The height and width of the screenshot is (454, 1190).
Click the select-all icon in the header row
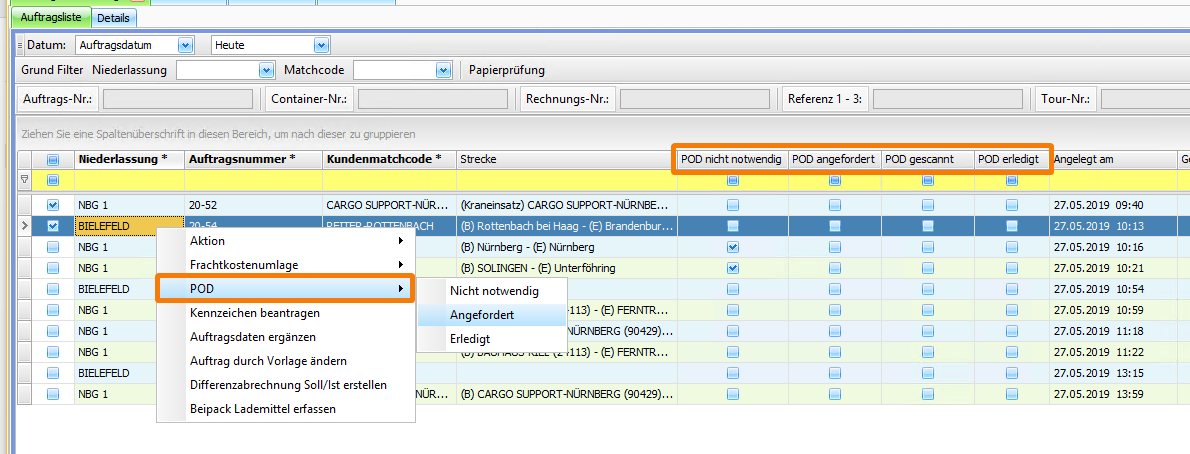click(53, 159)
